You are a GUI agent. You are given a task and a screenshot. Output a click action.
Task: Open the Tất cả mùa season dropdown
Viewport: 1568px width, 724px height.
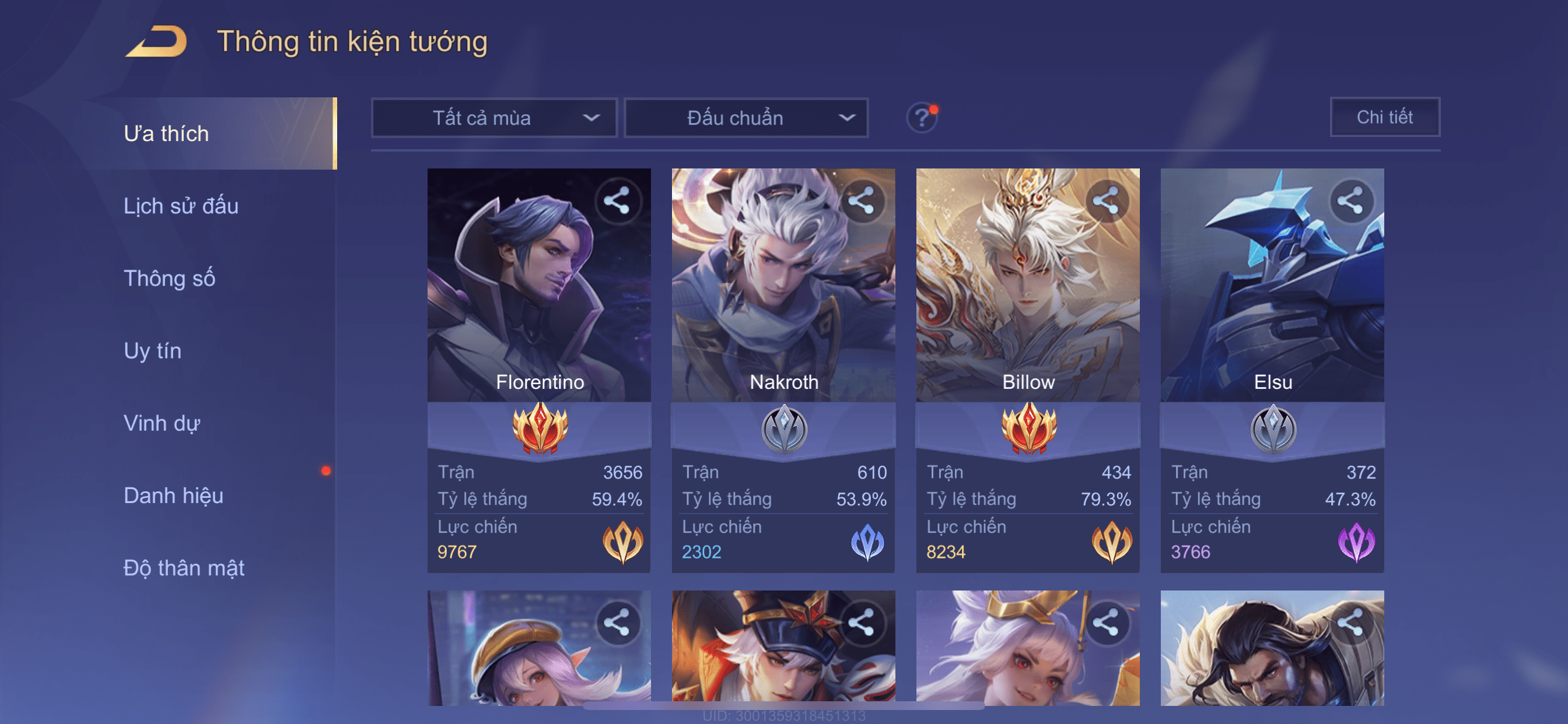point(494,118)
